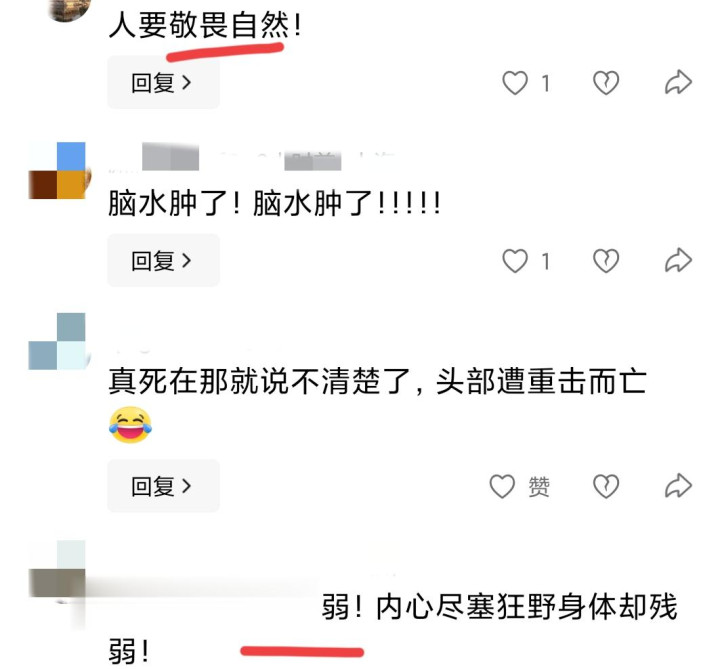Screen dimensions: 720x669
Task: Like the 人要敬畏自然 comment
Action: (x=515, y=83)
